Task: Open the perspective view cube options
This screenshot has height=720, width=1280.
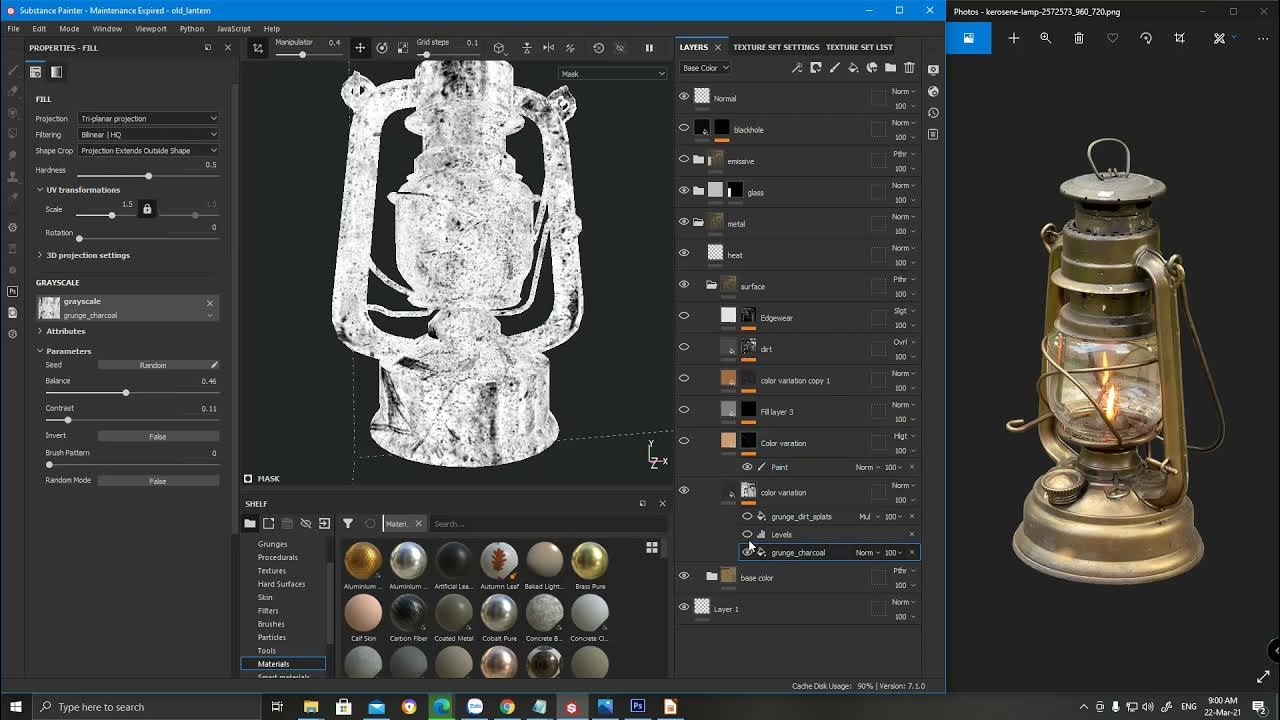Action: 499,47
